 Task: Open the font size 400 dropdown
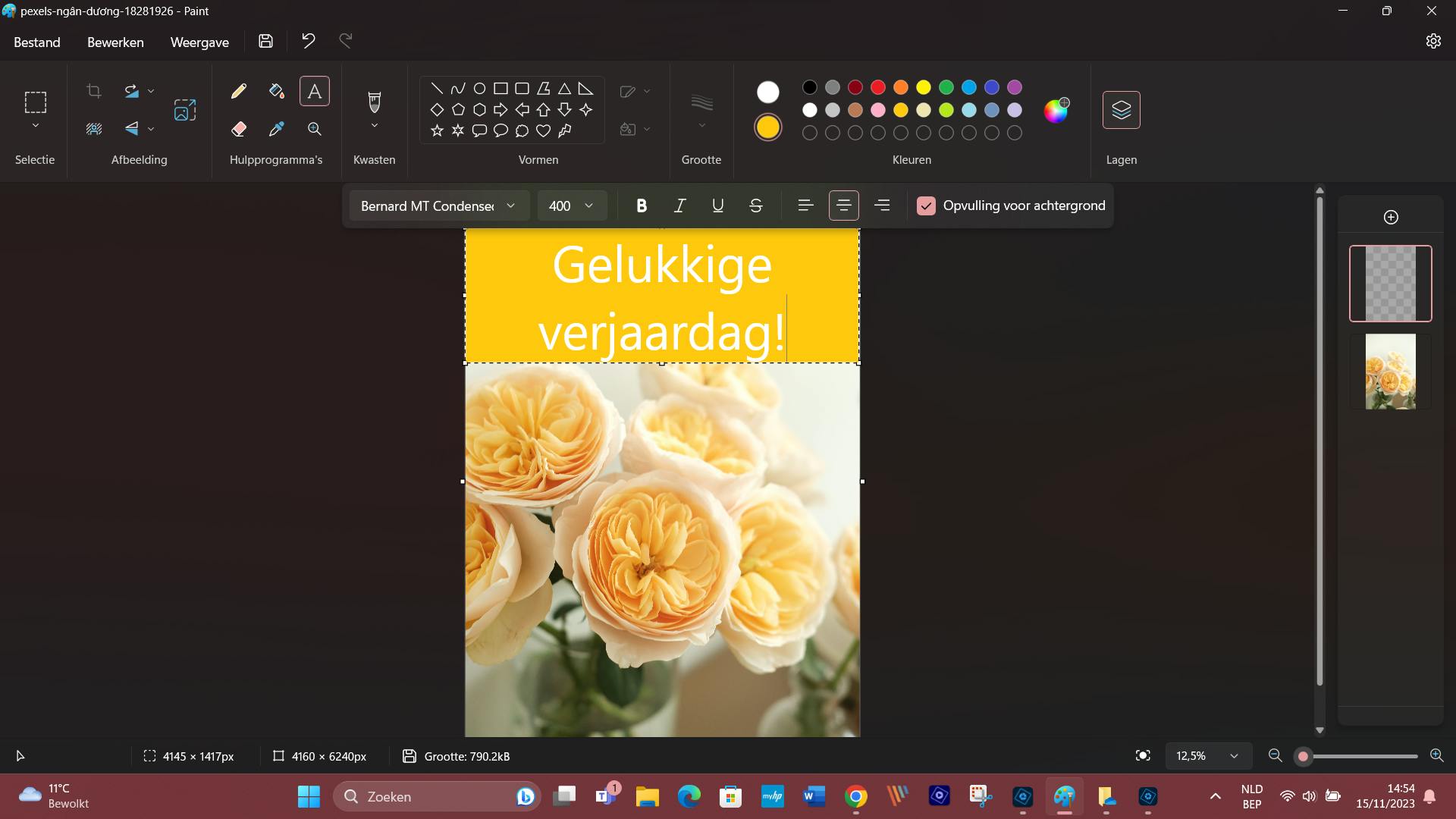572,206
